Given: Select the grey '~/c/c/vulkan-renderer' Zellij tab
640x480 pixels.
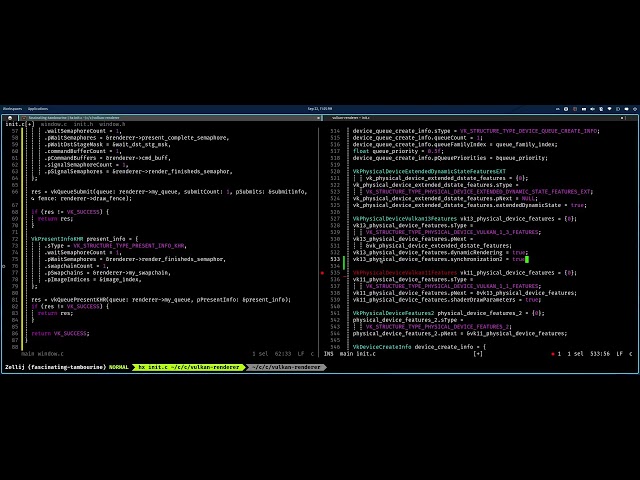Looking at the screenshot, I should click(x=287, y=367).
